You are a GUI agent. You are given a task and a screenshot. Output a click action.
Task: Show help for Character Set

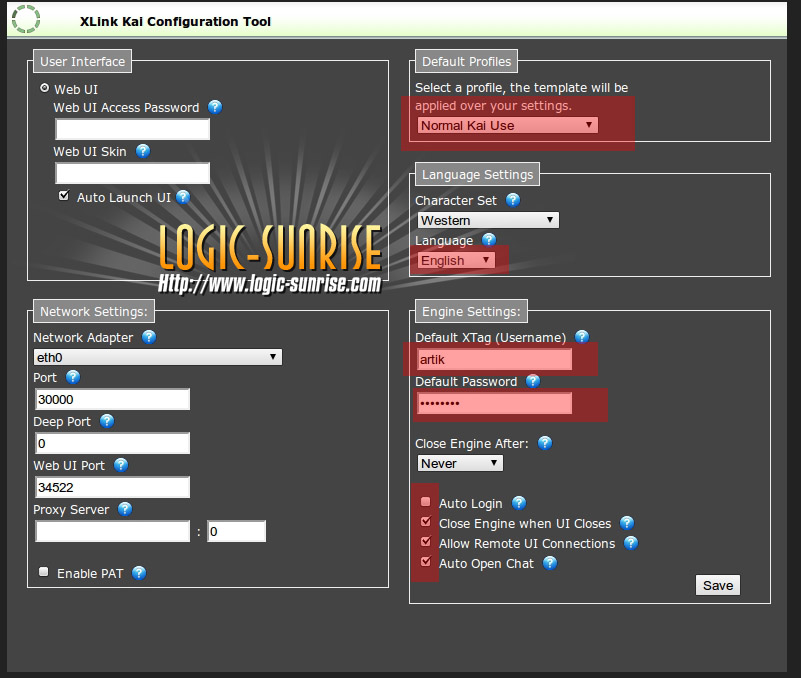513,200
